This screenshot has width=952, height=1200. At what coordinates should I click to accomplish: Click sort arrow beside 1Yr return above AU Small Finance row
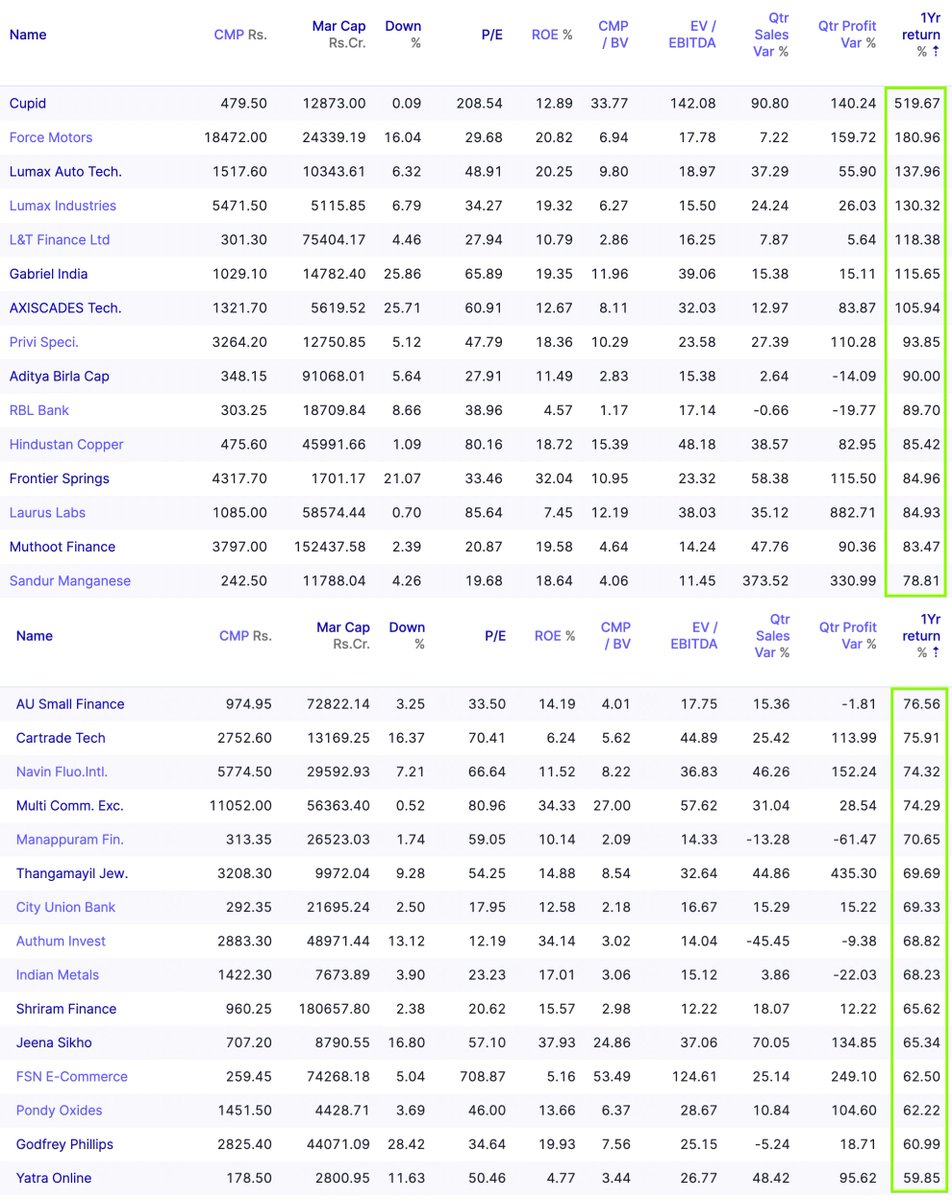coord(936,653)
